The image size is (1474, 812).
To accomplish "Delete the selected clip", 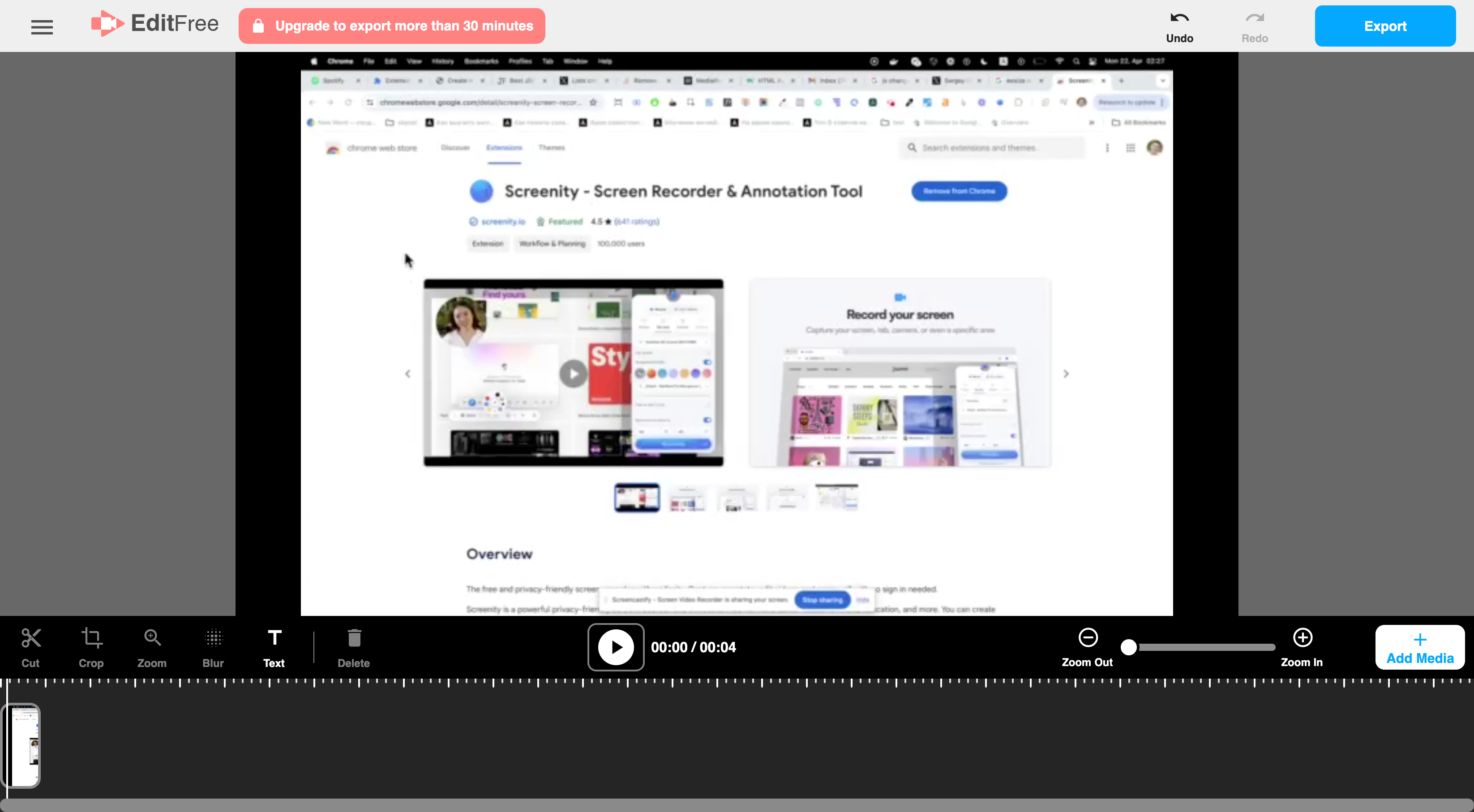I will pos(354,647).
